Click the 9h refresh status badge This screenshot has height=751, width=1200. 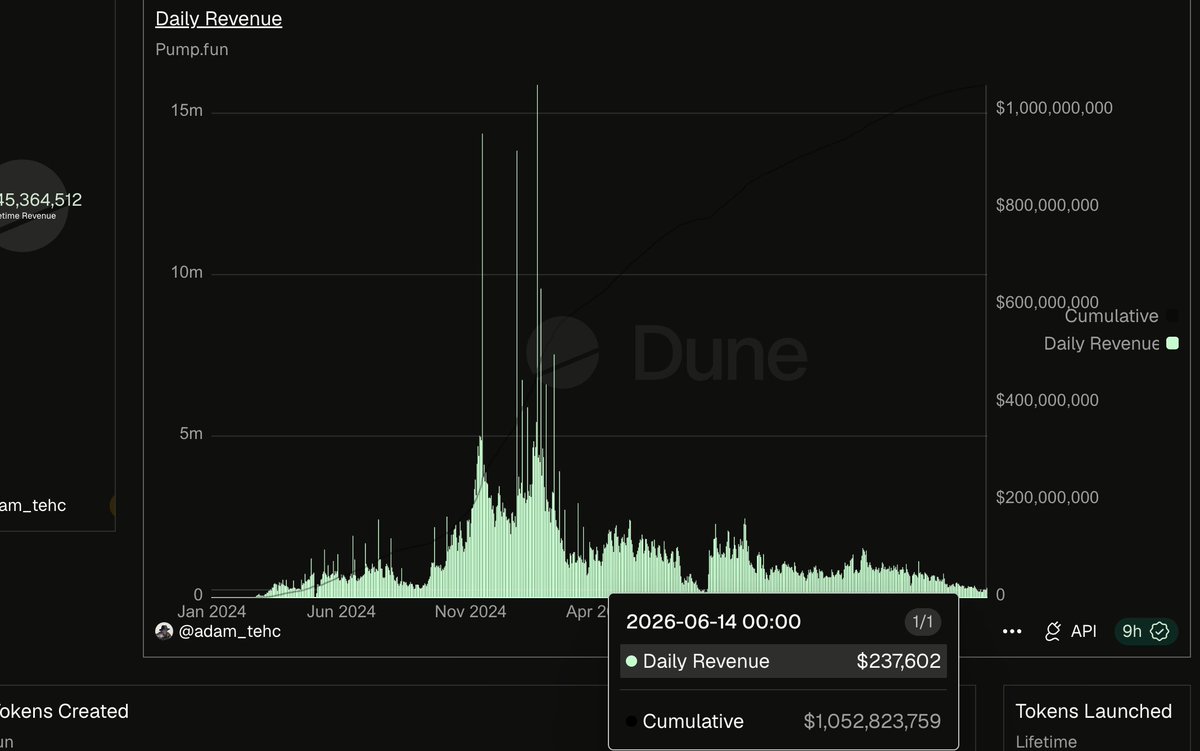[1146, 631]
